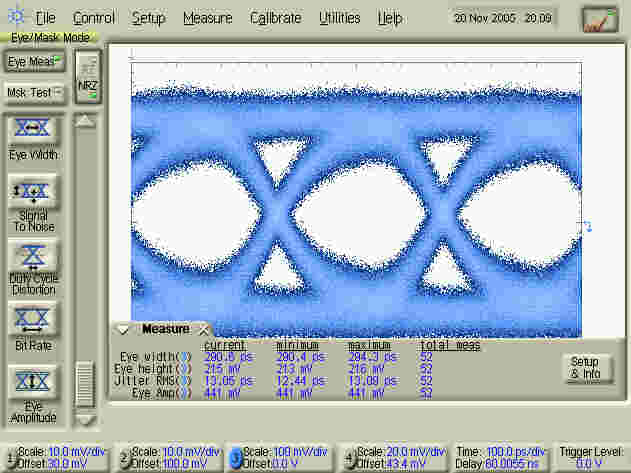
Task: Click the Agilent logo icon beside File
Action: point(17,18)
